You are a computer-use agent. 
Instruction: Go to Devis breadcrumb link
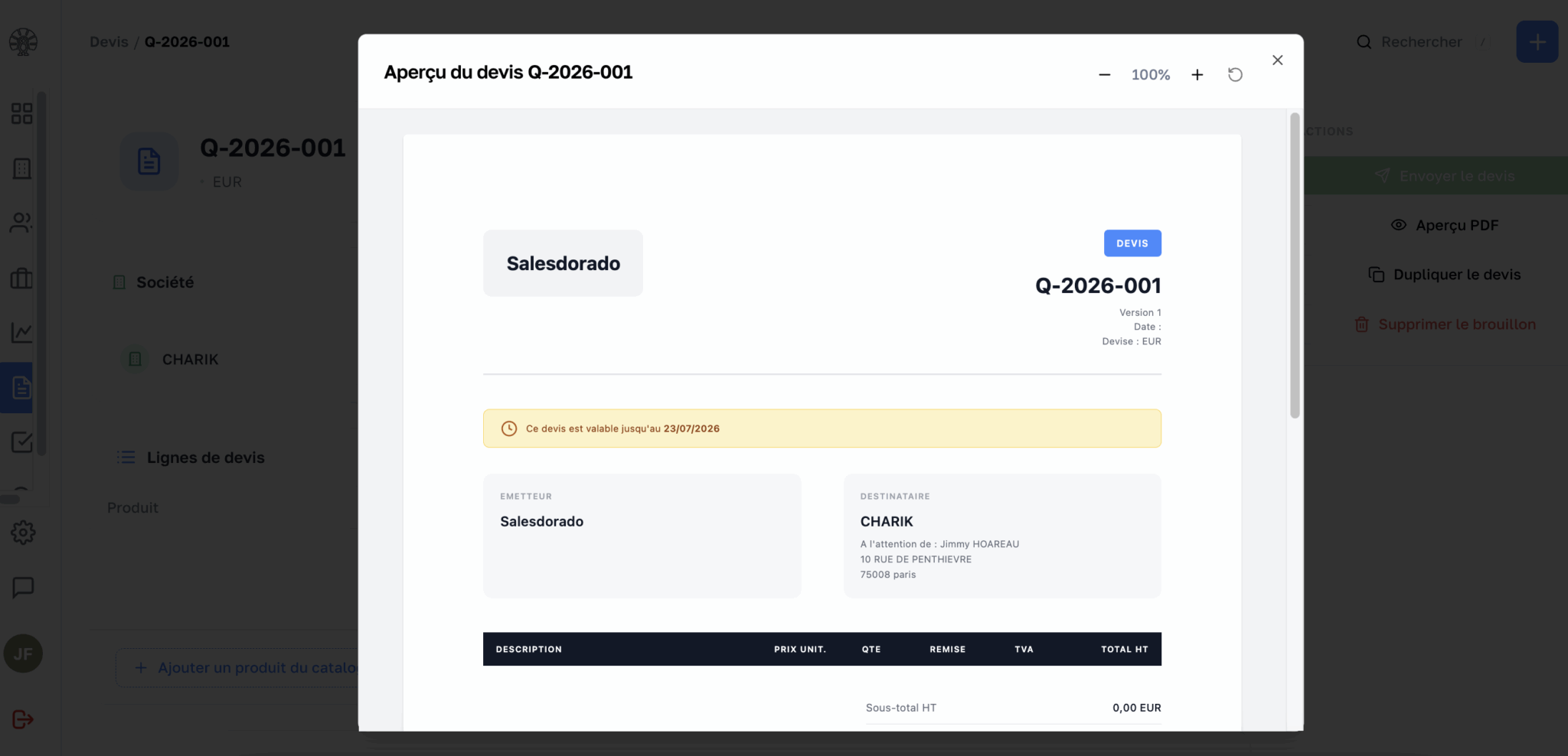(109, 42)
